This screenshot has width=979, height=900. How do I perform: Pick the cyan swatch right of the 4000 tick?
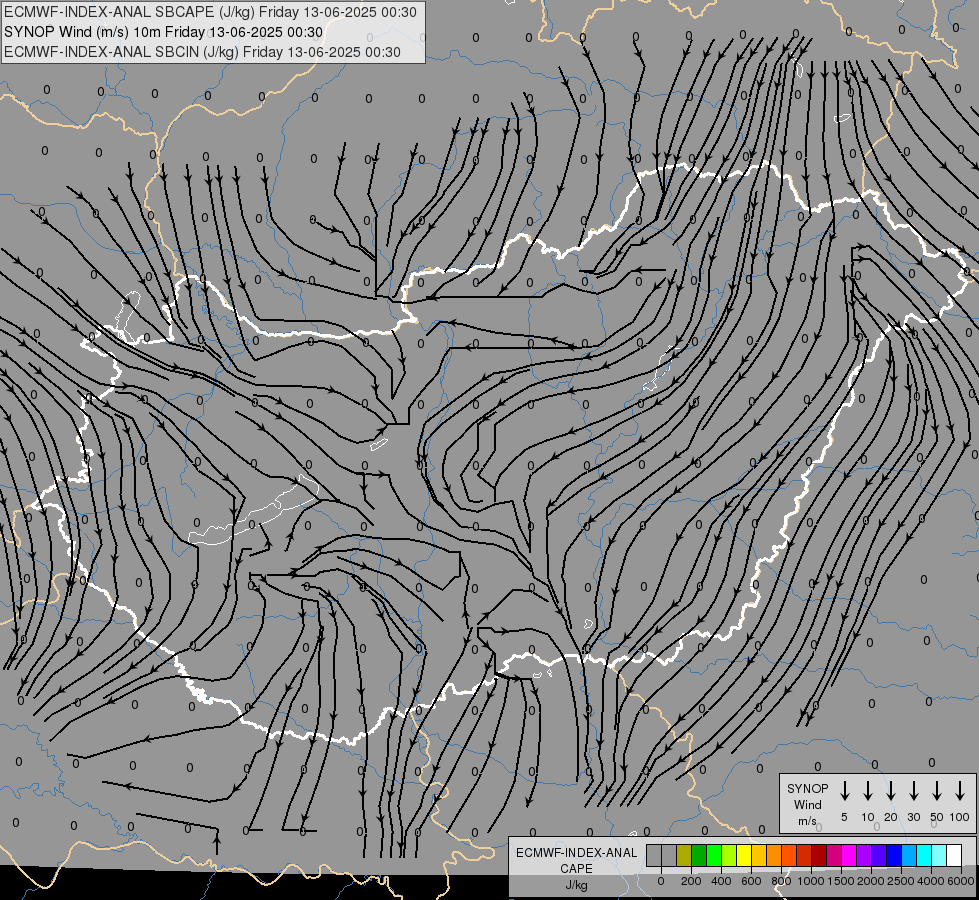[x=940, y=855]
